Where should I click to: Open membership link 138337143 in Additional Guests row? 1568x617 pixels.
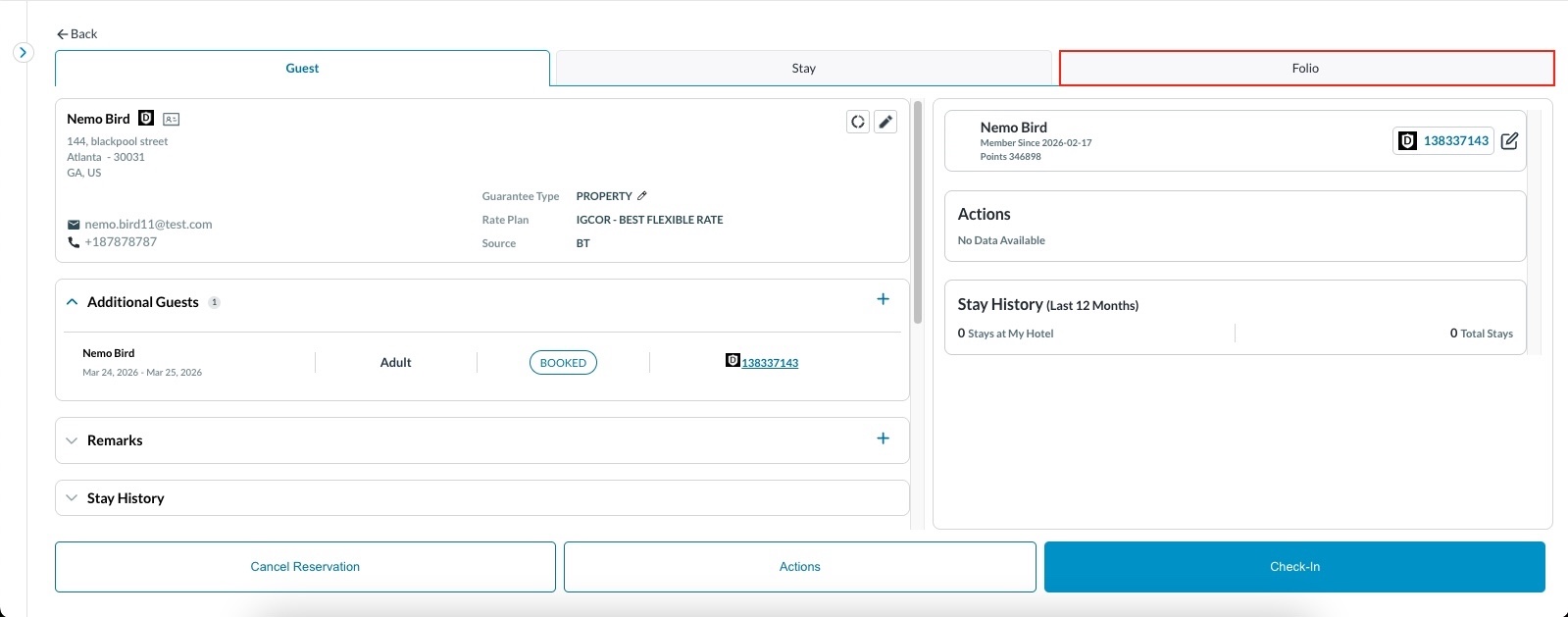click(770, 363)
